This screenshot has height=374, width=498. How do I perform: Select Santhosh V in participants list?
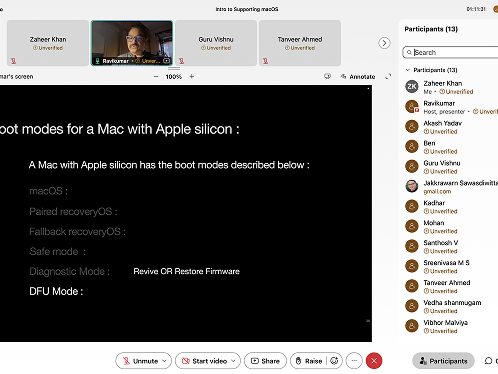pos(451,247)
